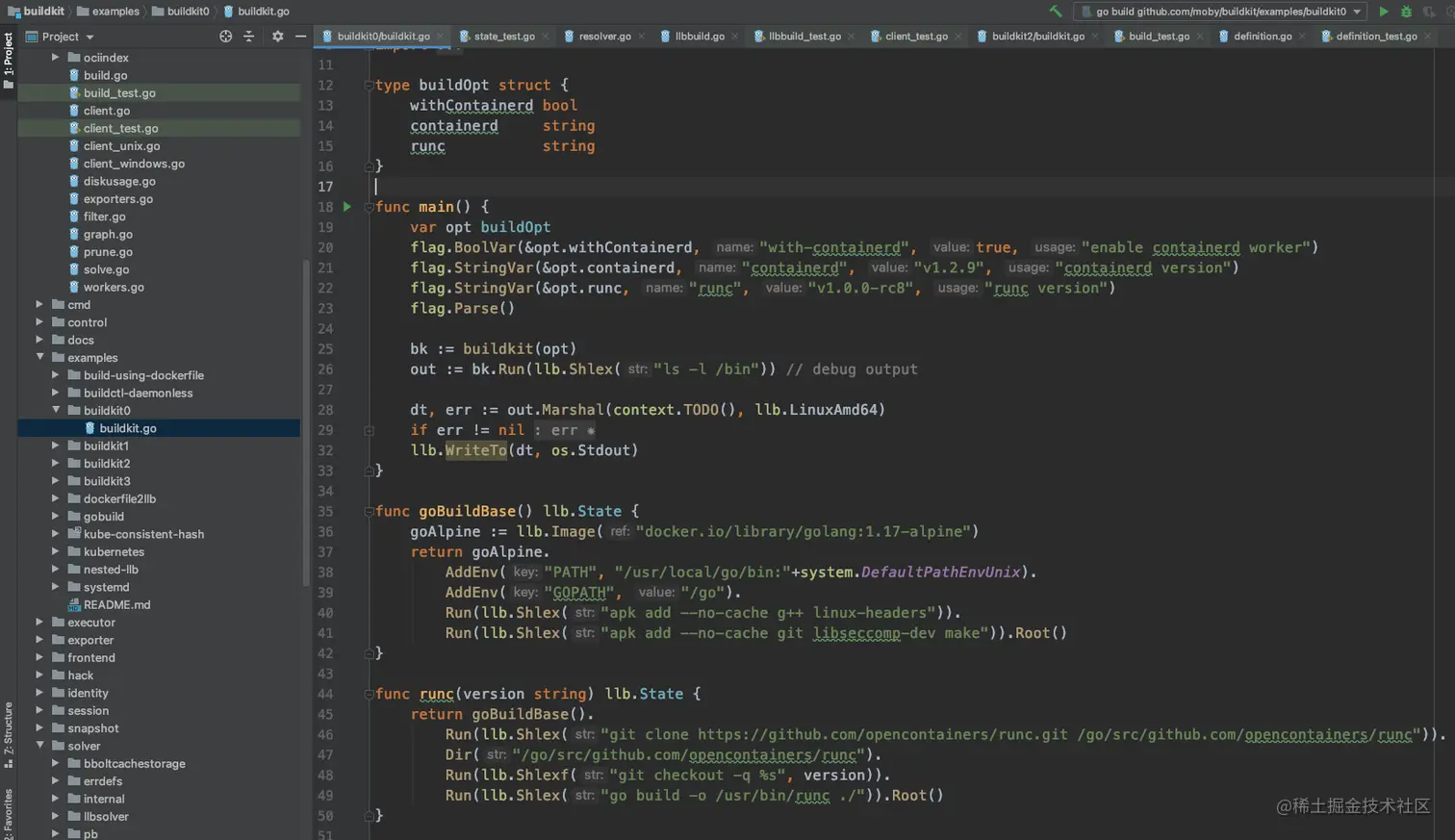Run the buildkit0 configuration via green play icon
This screenshot has width=1455, height=840.
click(1384, 12)
